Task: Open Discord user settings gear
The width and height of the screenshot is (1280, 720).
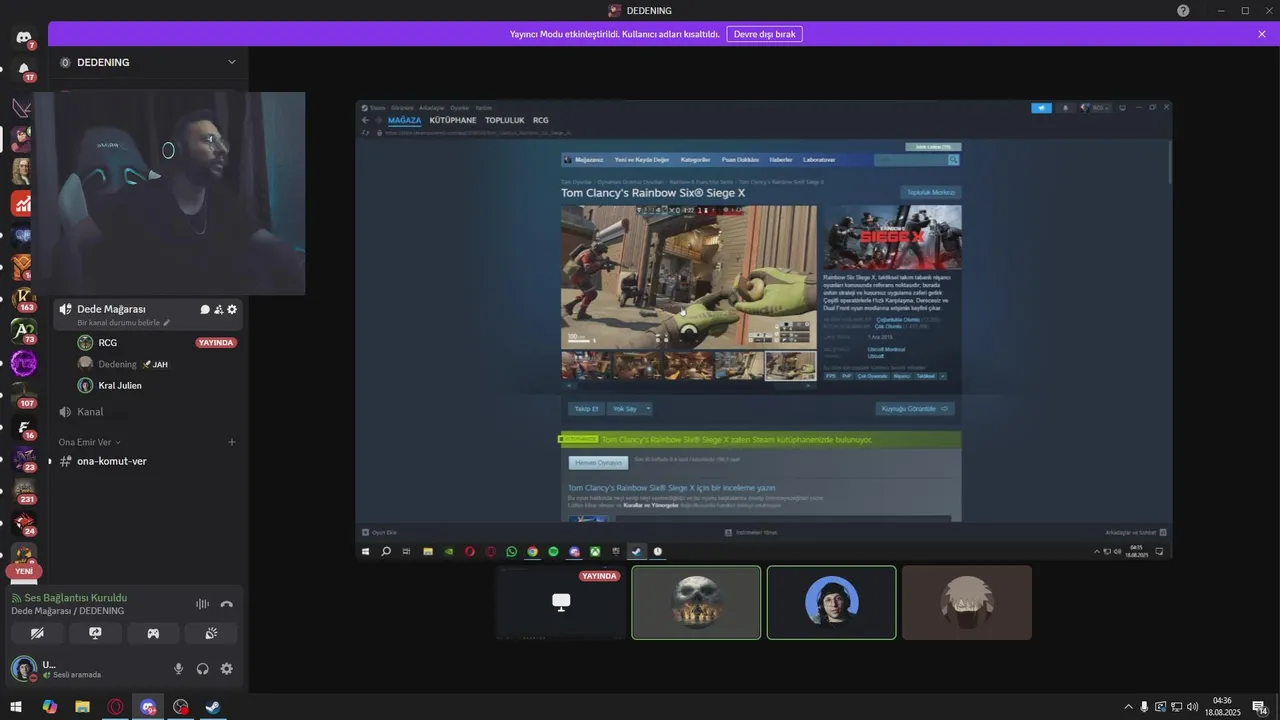Action: click(227, 669)
